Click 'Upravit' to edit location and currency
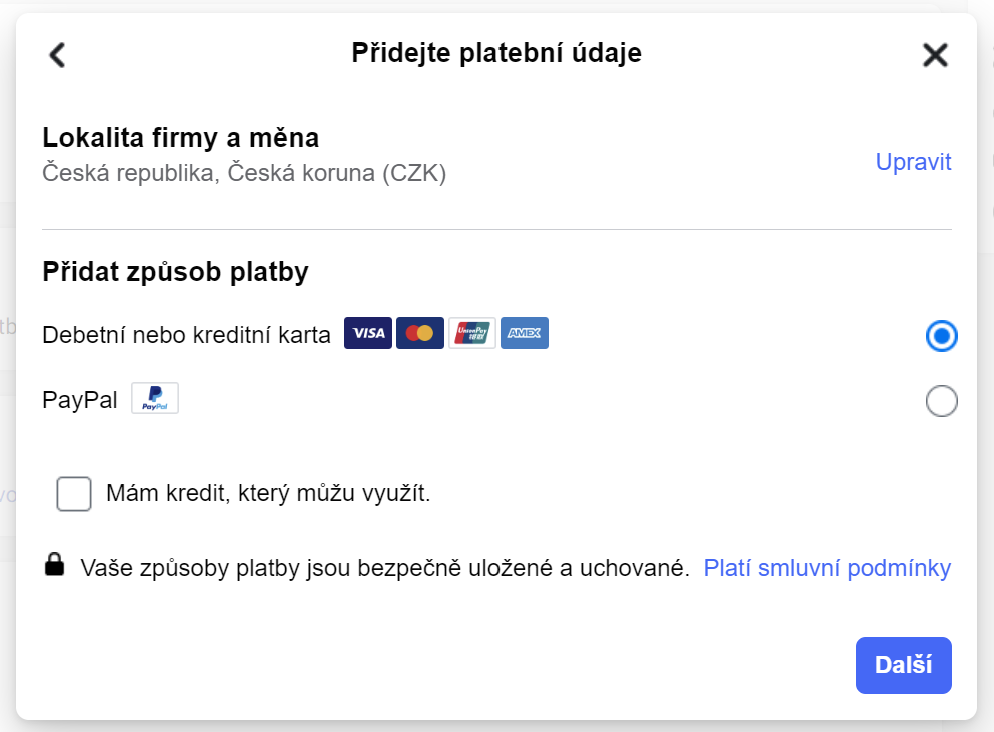 [913, 162]
